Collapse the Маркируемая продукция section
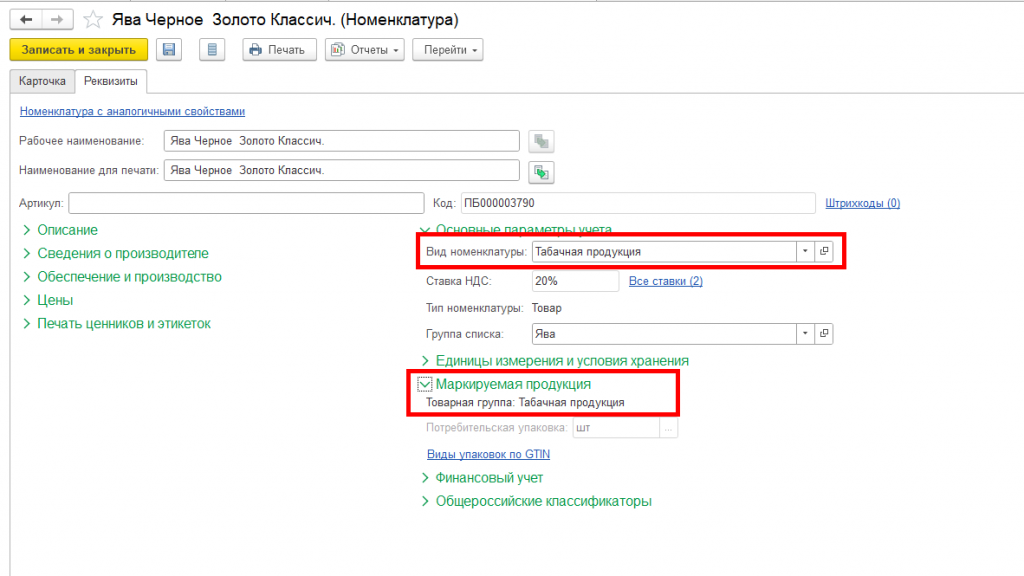The width and height of the screenshot is (1024, 576). click(505, 384)
